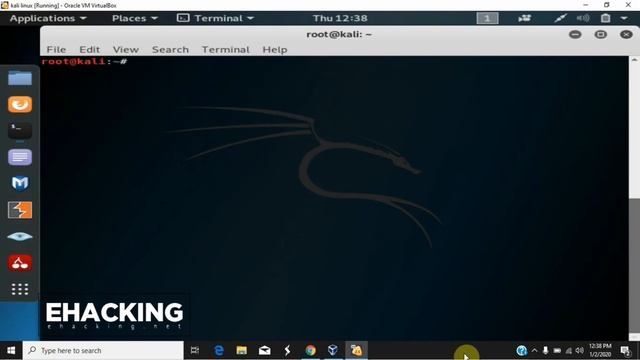The width and height of the screenshot is (640, 360).
Task: Open the terminal Search menu
Action: point(170,49)
